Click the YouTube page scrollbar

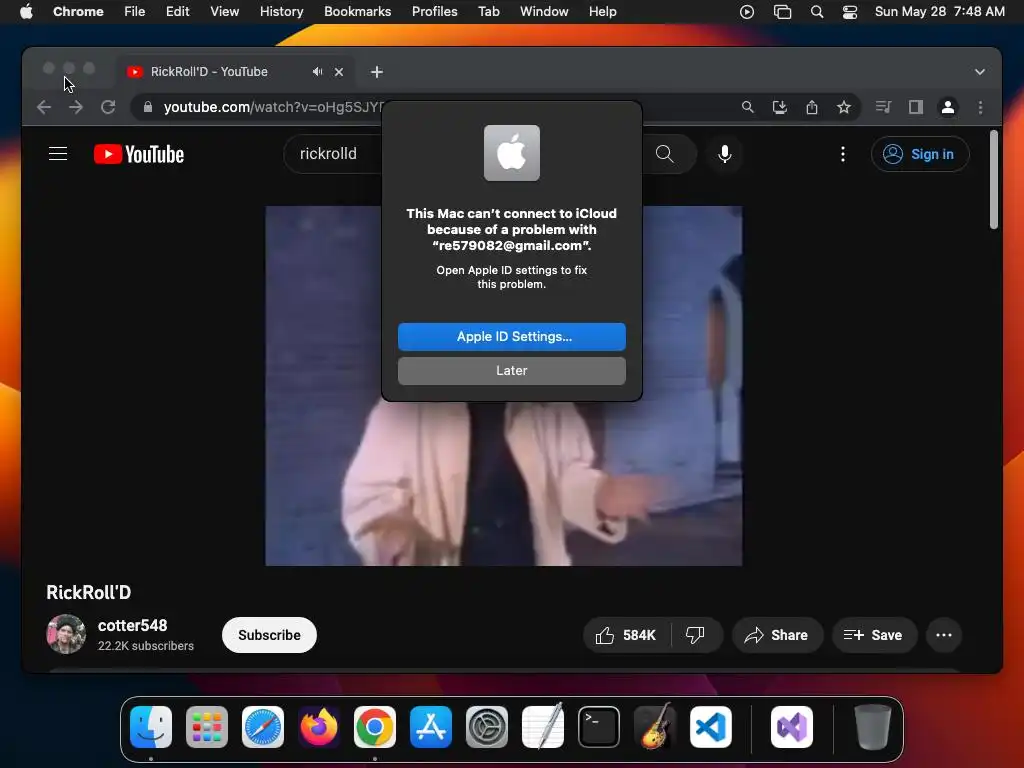click(x=993, y=180)
